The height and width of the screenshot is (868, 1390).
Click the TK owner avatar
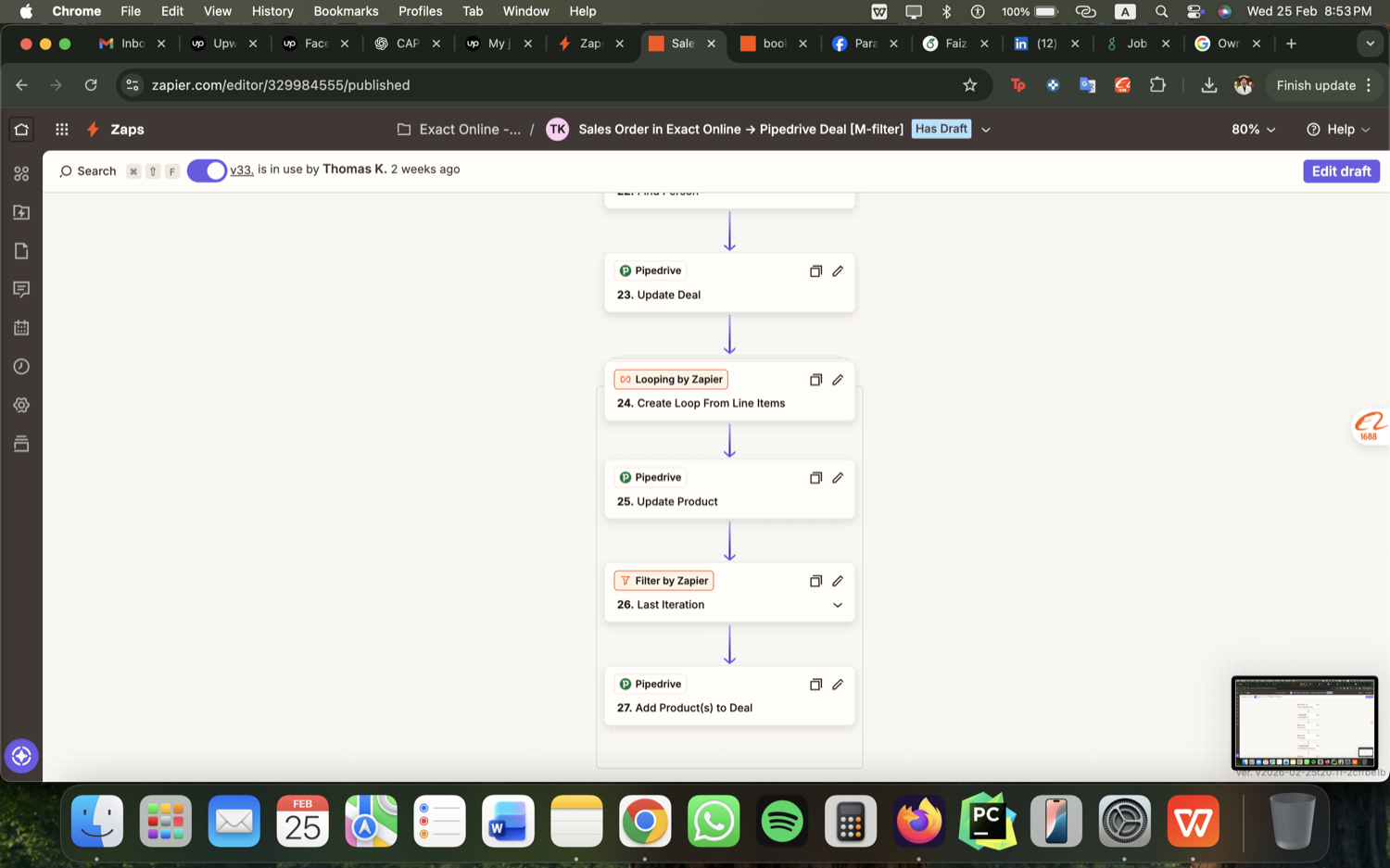pos(557,130)
